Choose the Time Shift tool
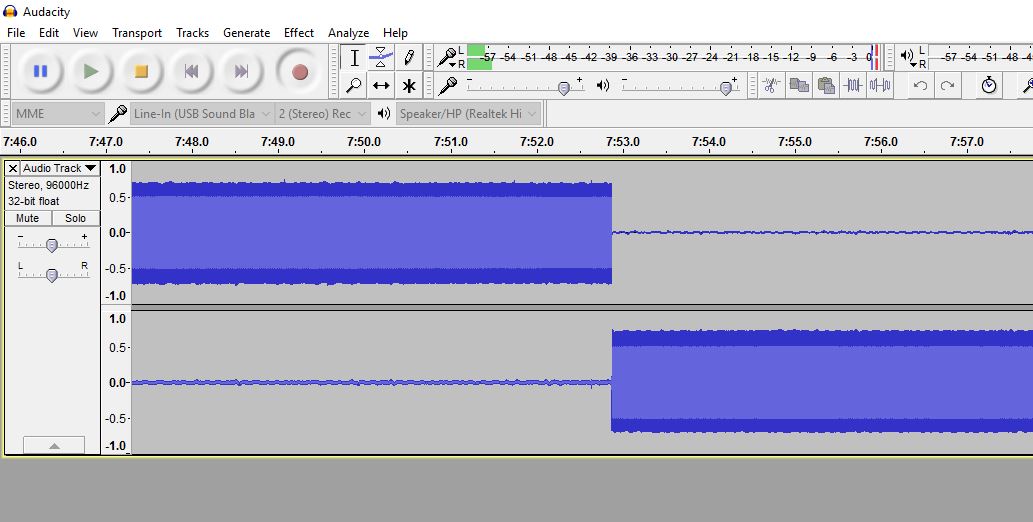 click(381, 85)
